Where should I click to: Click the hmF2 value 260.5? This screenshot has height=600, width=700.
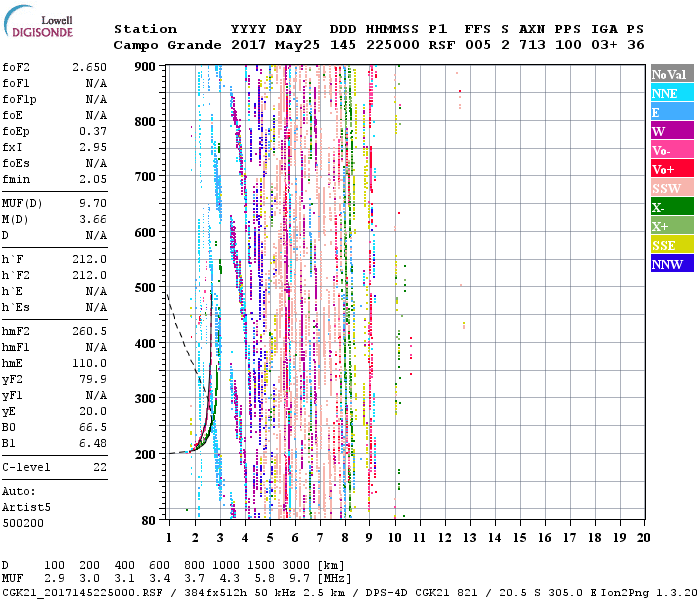89,331
